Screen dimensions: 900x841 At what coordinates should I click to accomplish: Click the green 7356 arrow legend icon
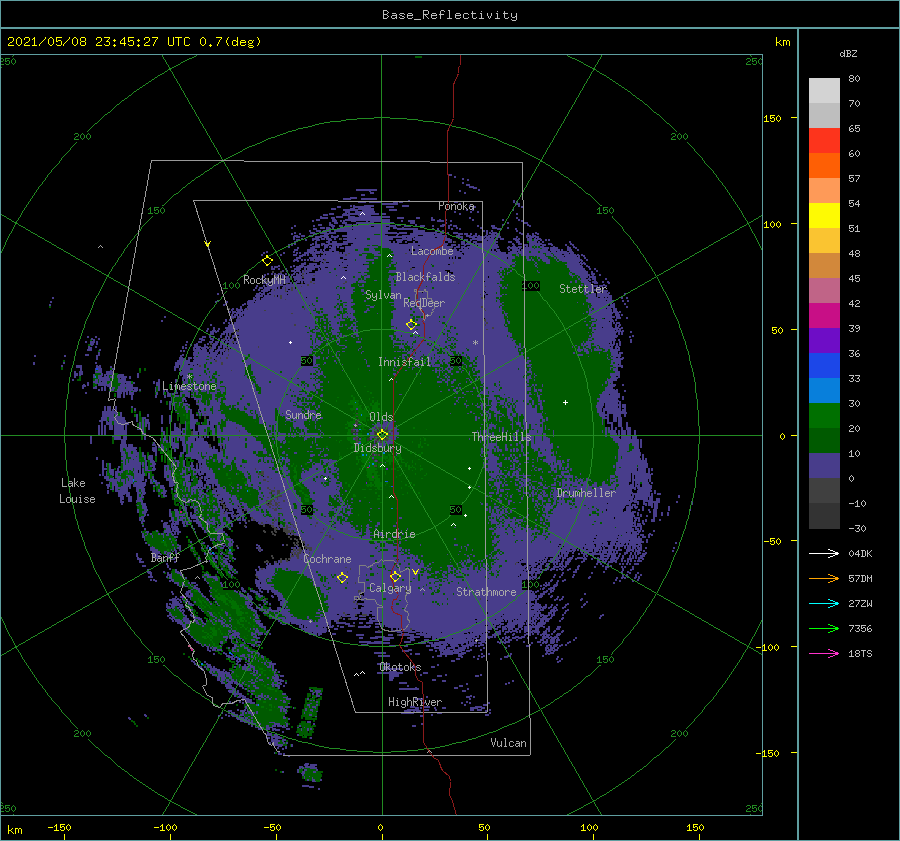click(824, 629)
